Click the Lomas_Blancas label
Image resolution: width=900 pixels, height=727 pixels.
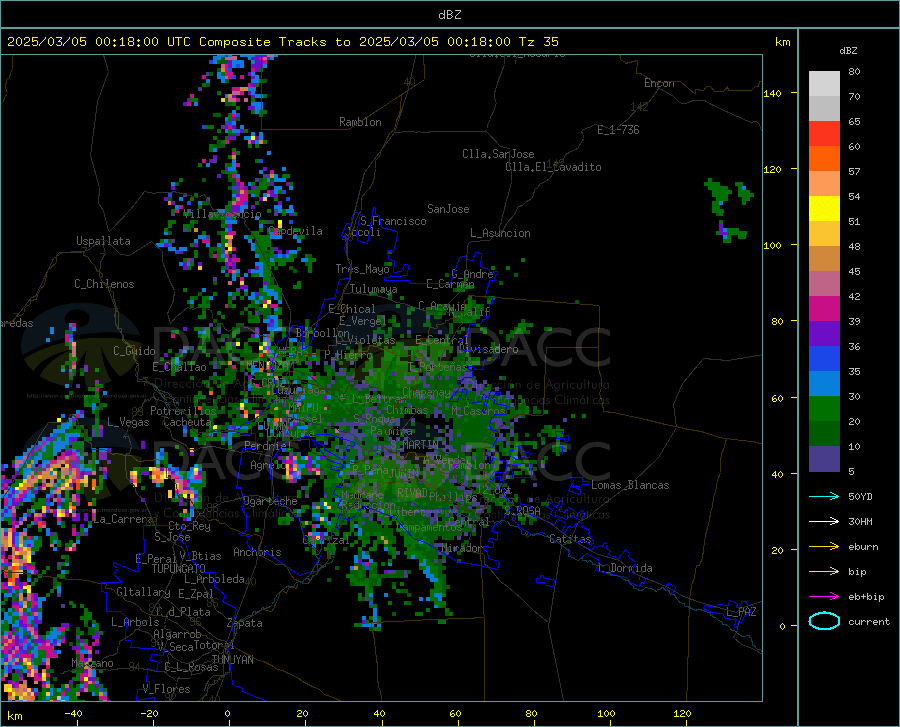[x=630, y=485]
